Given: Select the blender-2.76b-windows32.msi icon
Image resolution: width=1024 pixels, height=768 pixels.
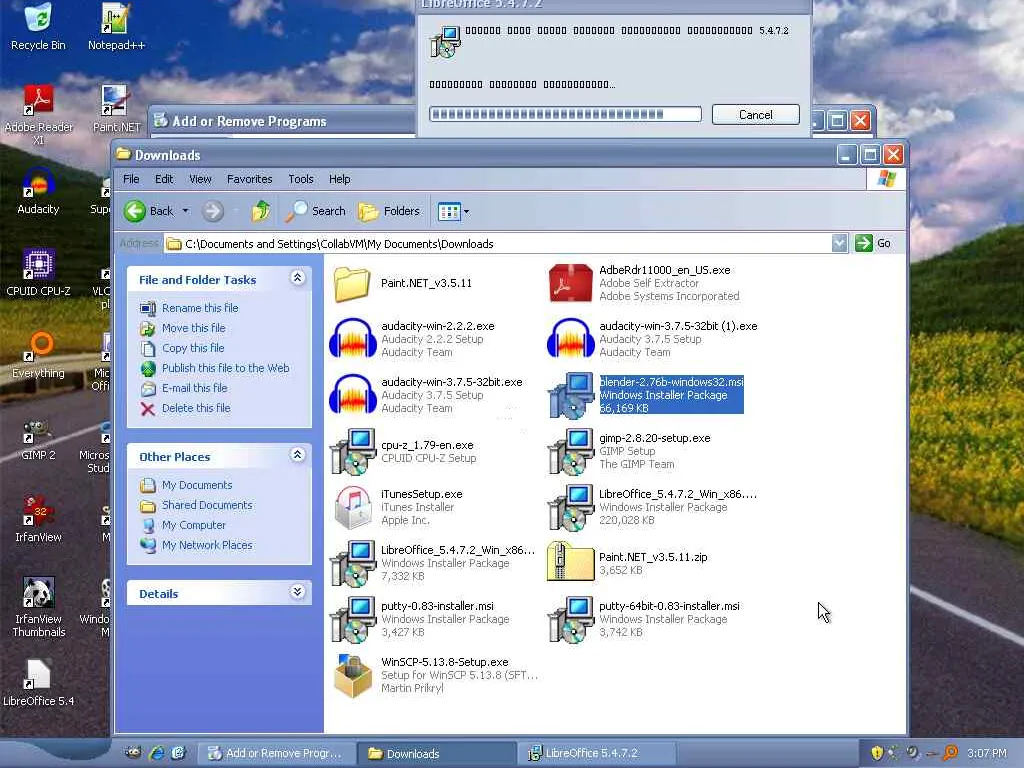Looking at the screenshot, I should pos(570,395).
